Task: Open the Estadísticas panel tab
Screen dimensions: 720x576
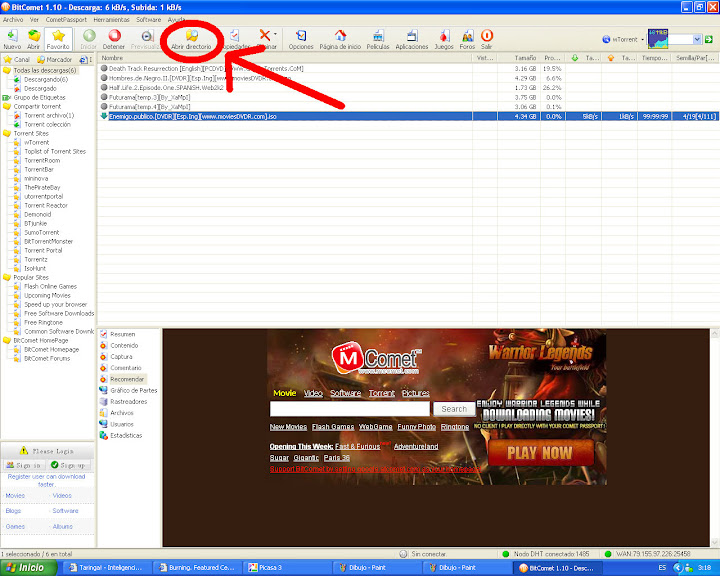Action: [x=126, y=435]
